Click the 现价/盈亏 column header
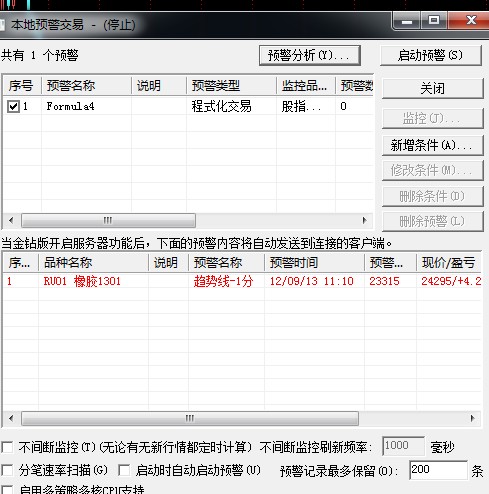 tap(448, 263)
